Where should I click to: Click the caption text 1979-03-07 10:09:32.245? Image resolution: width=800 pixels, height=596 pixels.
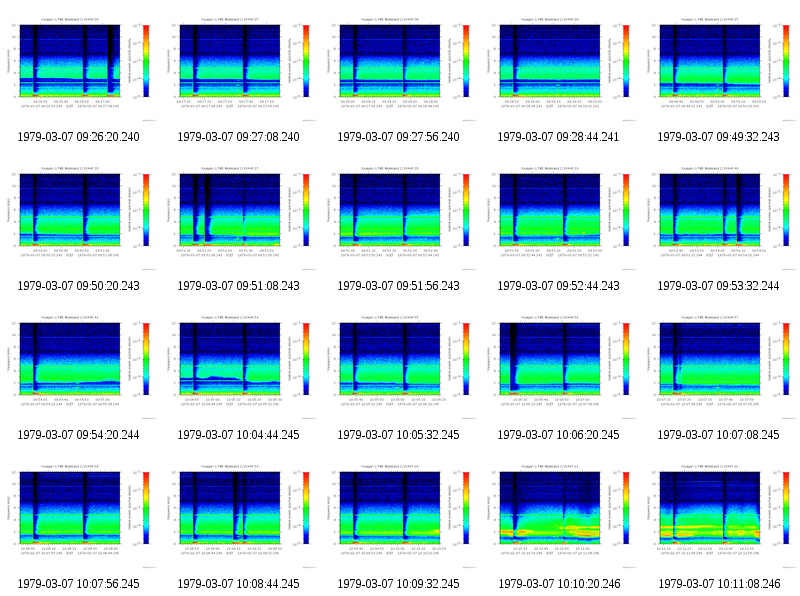[x=398, y=584]
